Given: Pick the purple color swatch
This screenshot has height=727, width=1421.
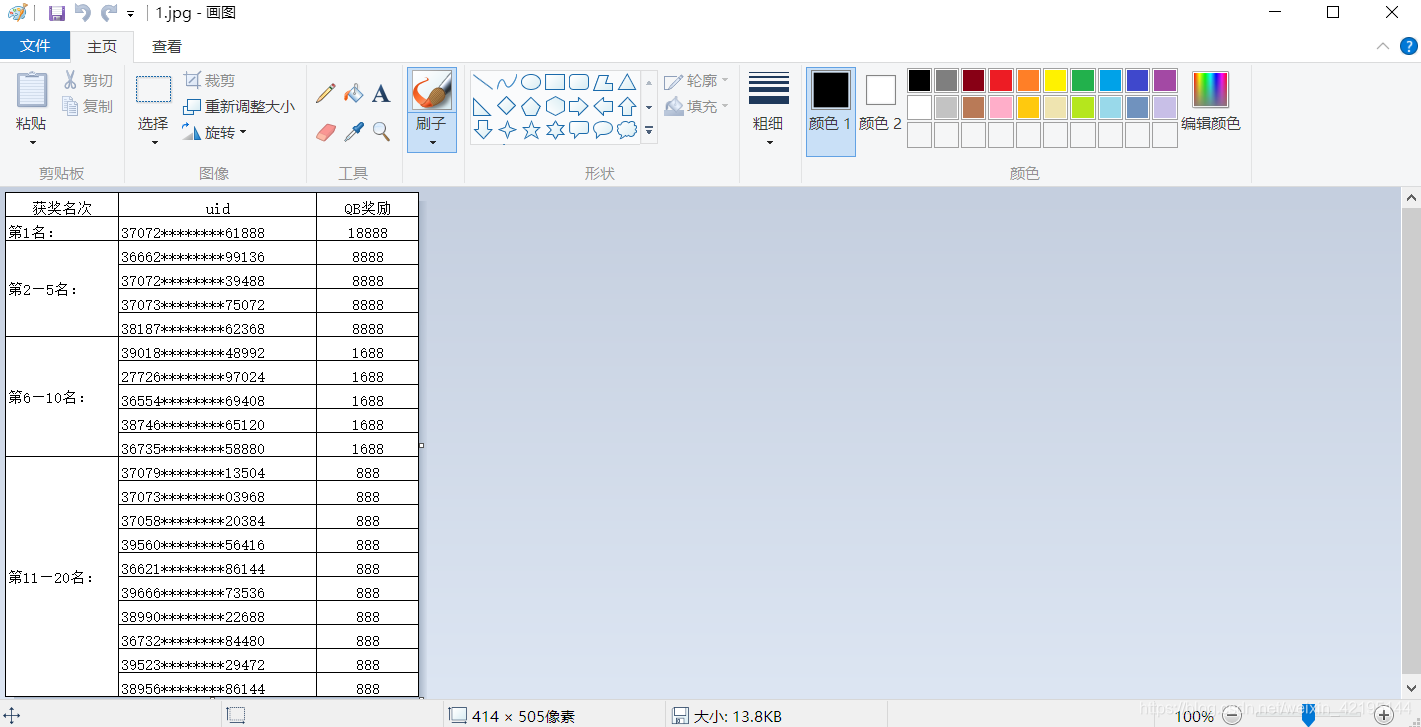Looking at the screenshot, I should click(1165, 81).
